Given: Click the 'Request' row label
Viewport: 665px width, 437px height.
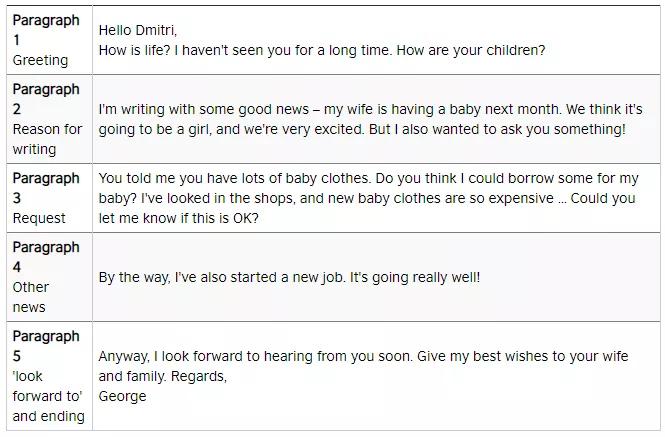Looking at the screenshot, I should pos(39,218).
